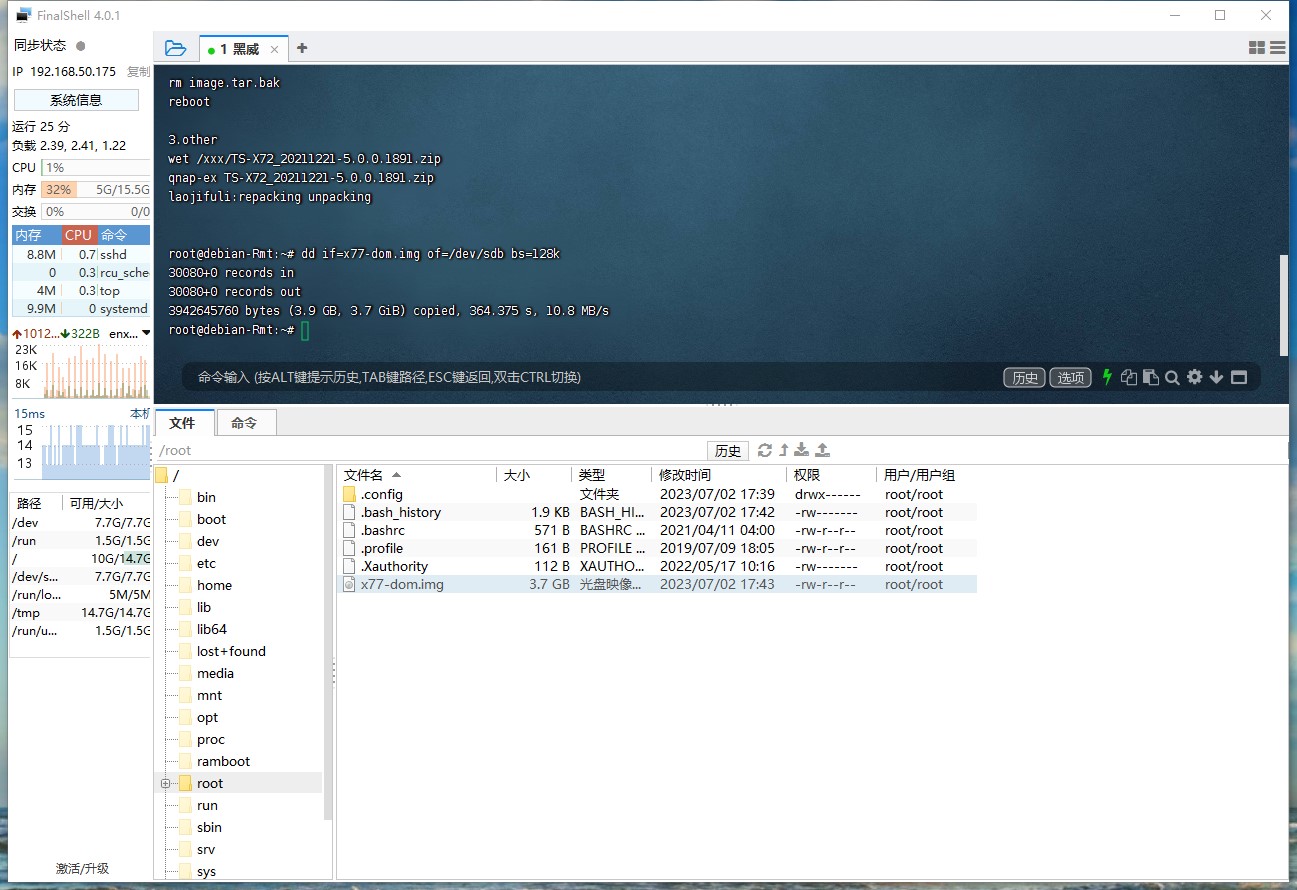Toggle terminal fullscreen window icon
The height and width of the screenshot is (890, 1297).
[x=1239, y=377]
